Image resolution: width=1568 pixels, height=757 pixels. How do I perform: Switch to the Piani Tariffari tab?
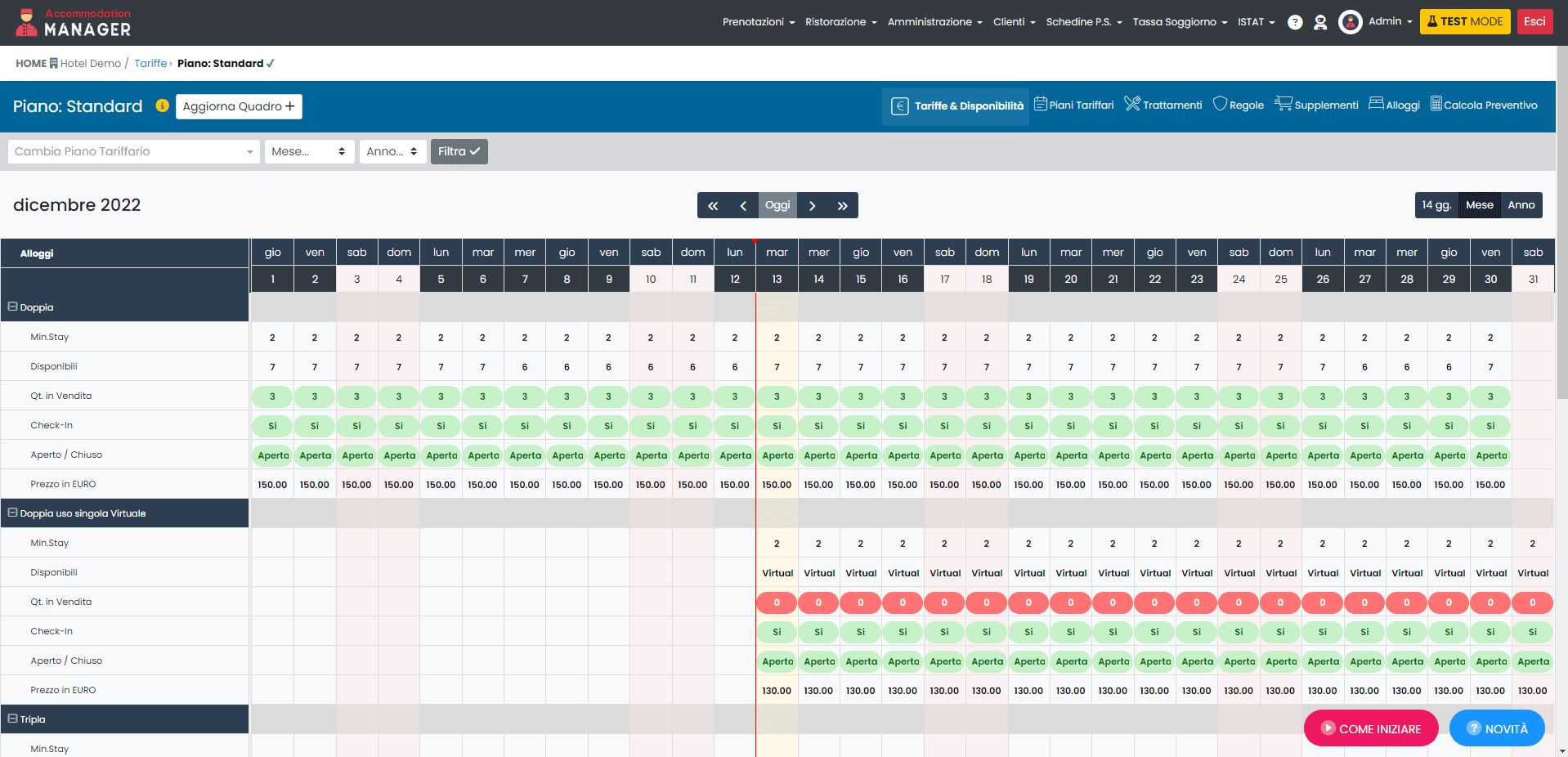pyautogui.click(x=1074, y=105)
